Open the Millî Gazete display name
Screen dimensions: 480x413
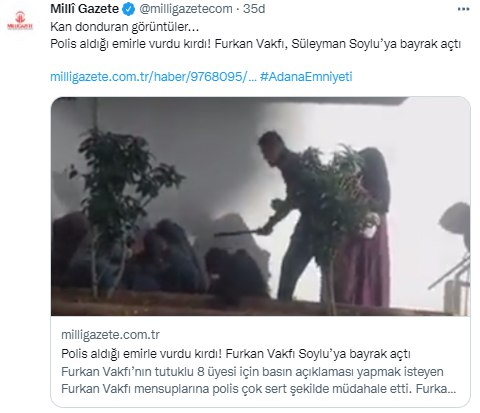click(x=84, y=9)
